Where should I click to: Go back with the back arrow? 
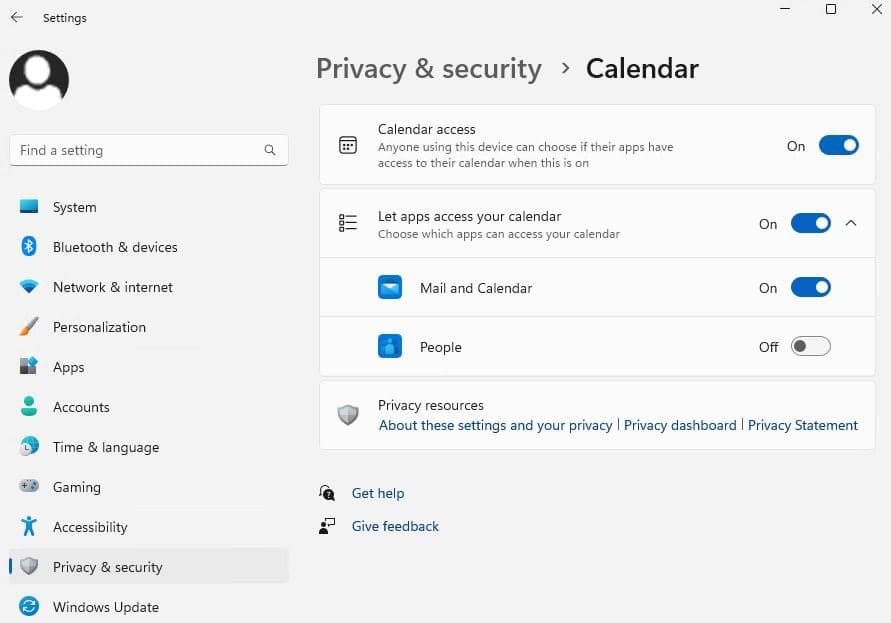tap(17, 17)
